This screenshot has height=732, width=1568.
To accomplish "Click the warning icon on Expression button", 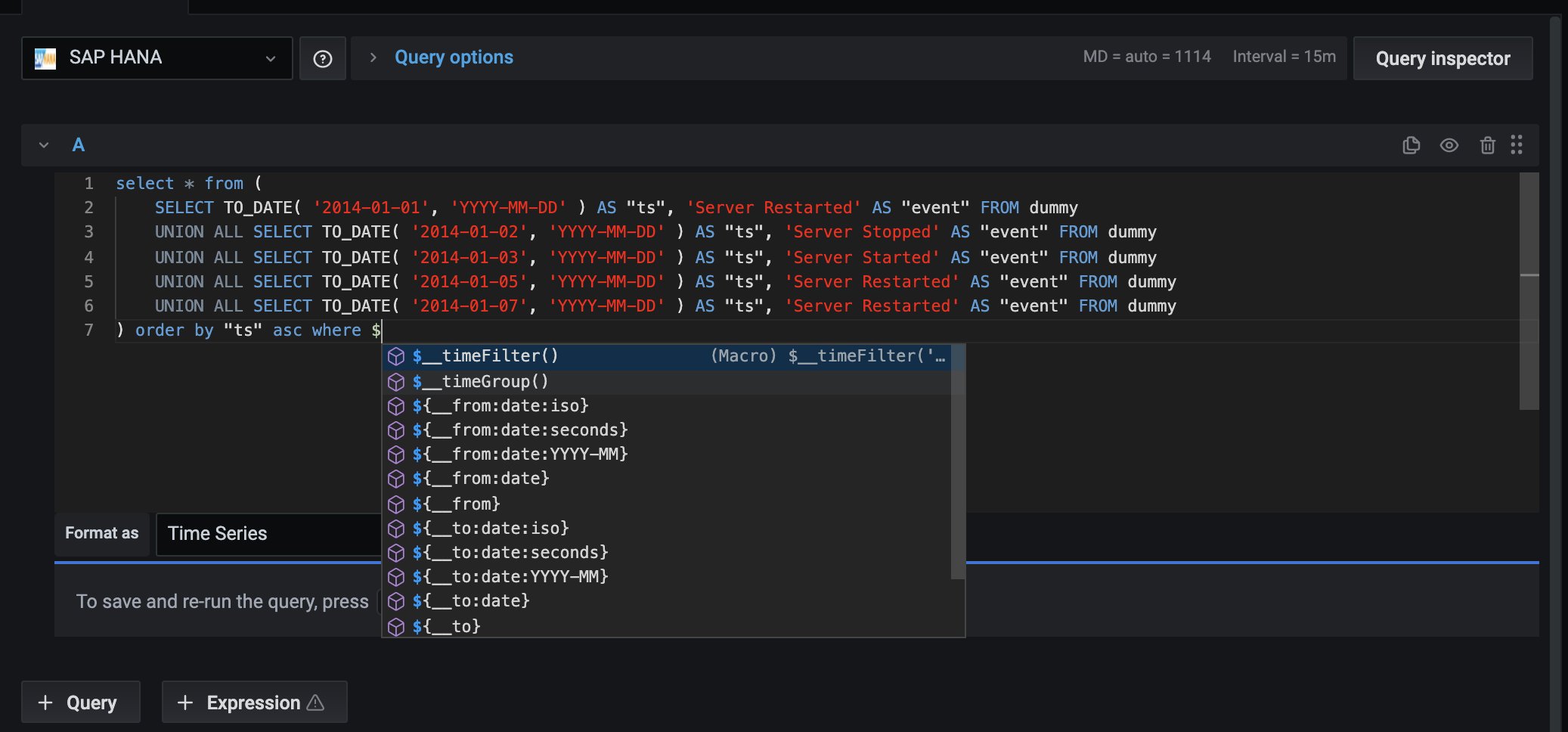I will 316,703.
